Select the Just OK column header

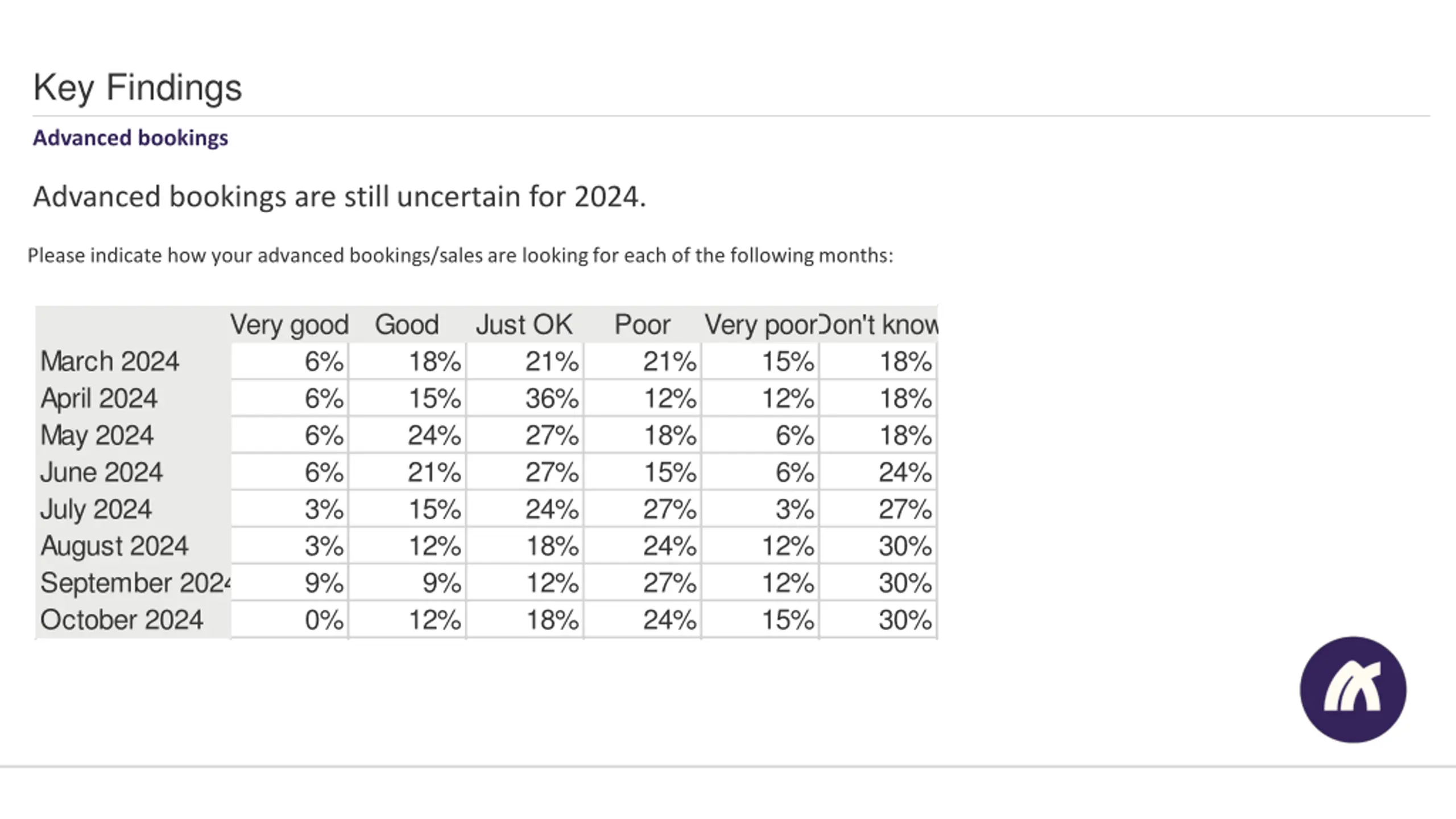click(524, 325)
